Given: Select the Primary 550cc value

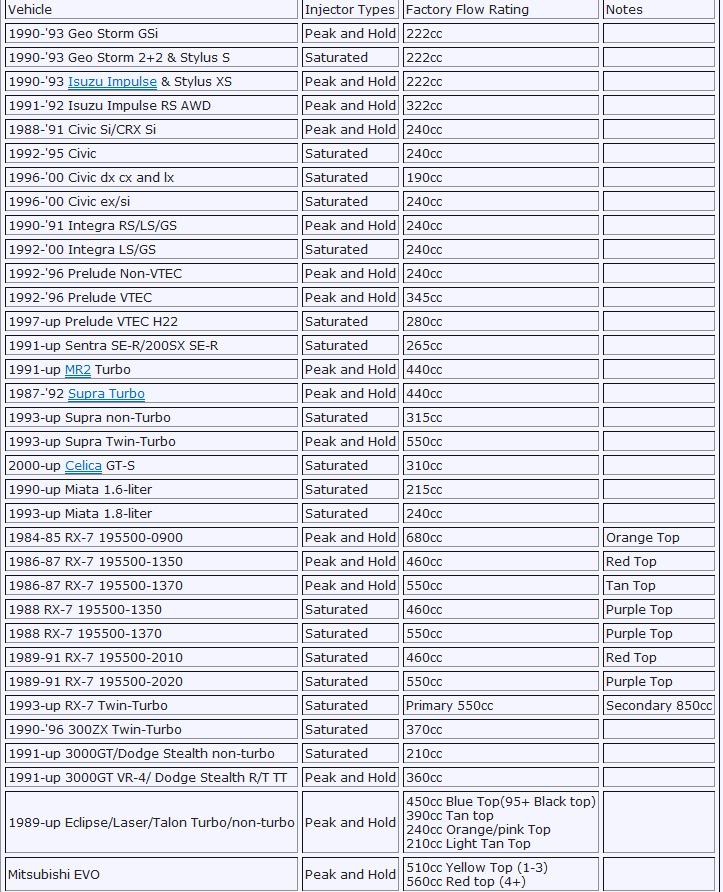Looking at the screenshot, I should click(501, 705).
